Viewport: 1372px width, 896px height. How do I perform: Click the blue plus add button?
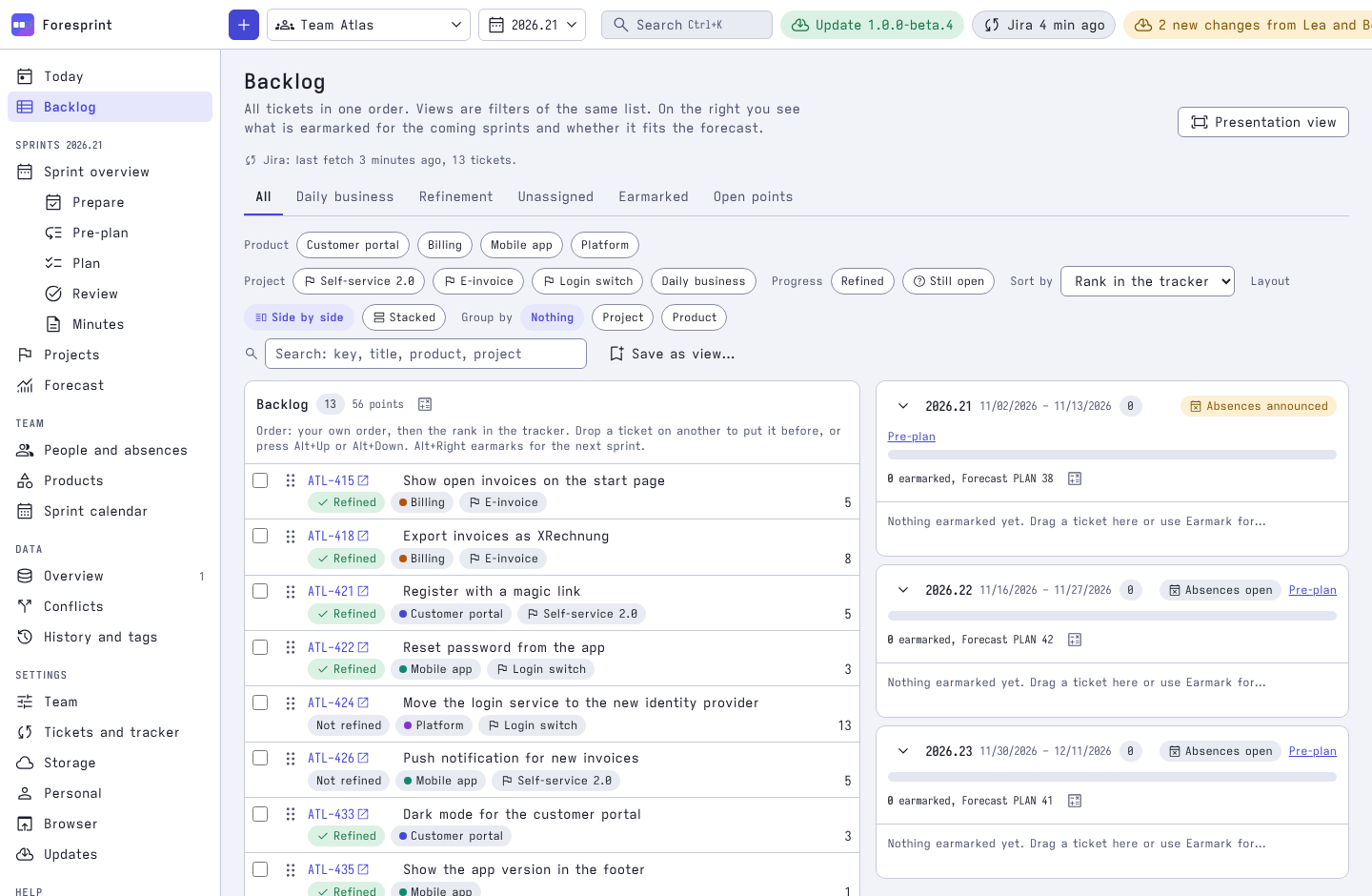click(x=244, y=25)
